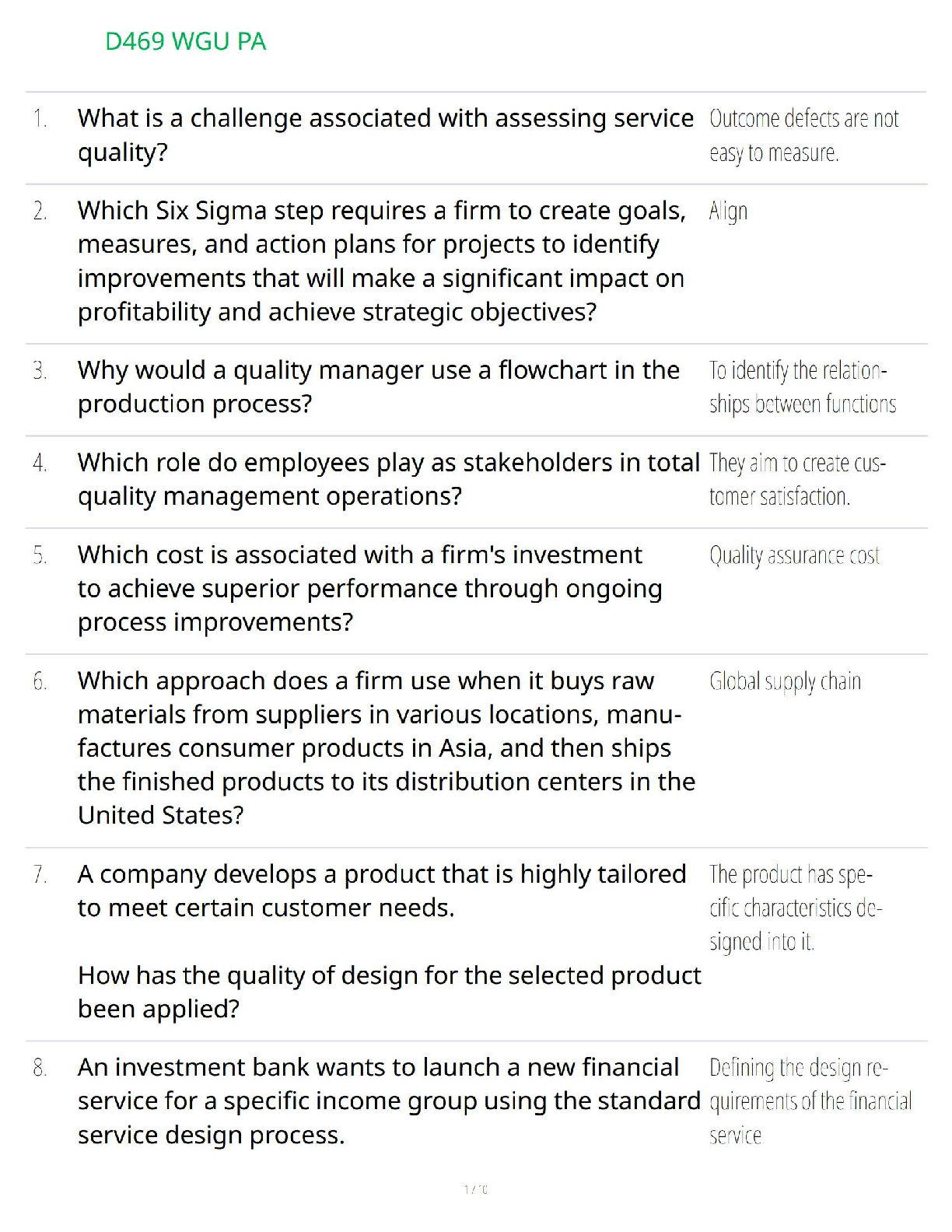This screenshot has height=1232, width=952.
Task: Click the row number 6 label
Action: 40,682
